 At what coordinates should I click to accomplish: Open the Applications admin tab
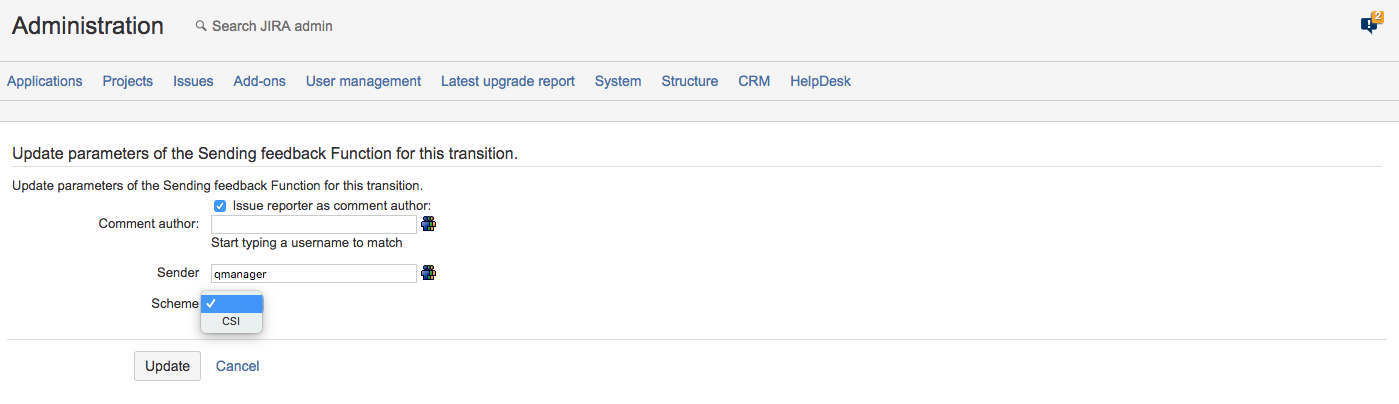(45, 81)
